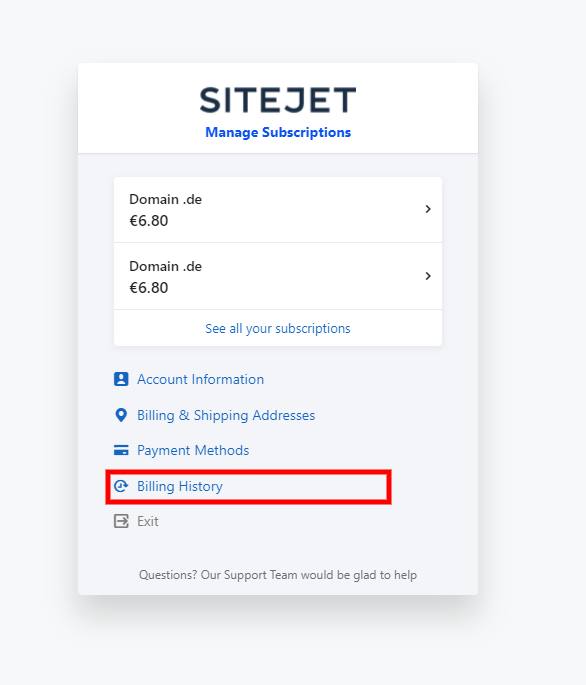
Task: Click Exit to leave the portal
Action: pyautogui.click(x=148, y=521)
